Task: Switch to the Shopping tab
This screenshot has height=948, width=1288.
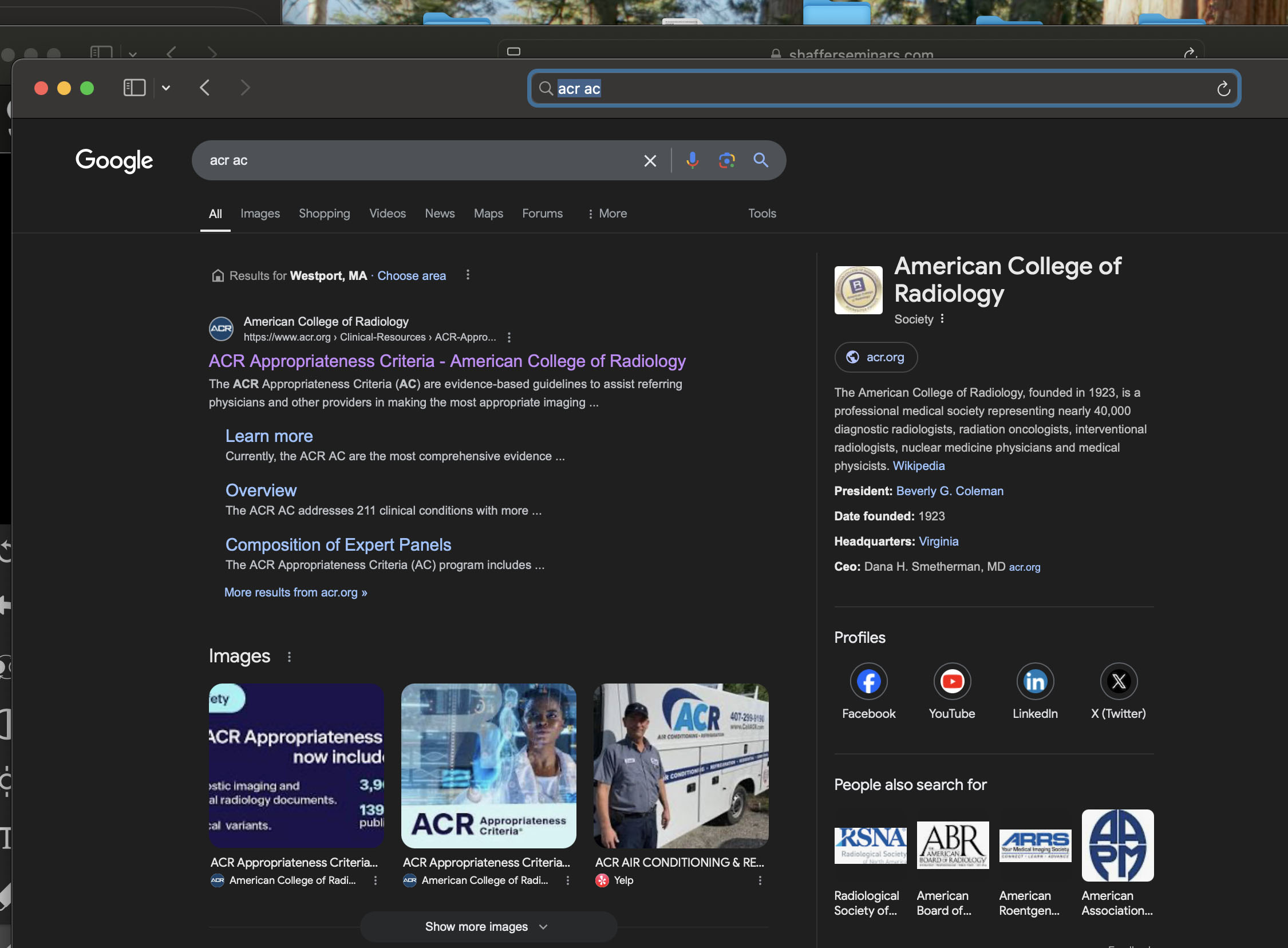Action: click(x=324, y=214)
